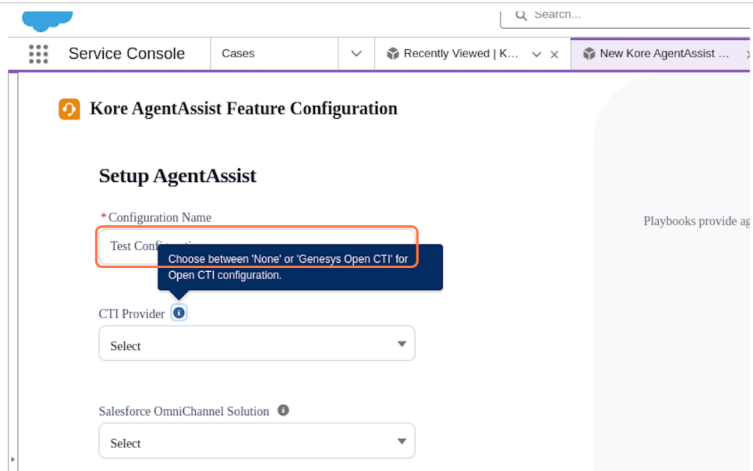
Task: Click Salesforce OmniChannel Solution info icon
Action: pos(283,410)
